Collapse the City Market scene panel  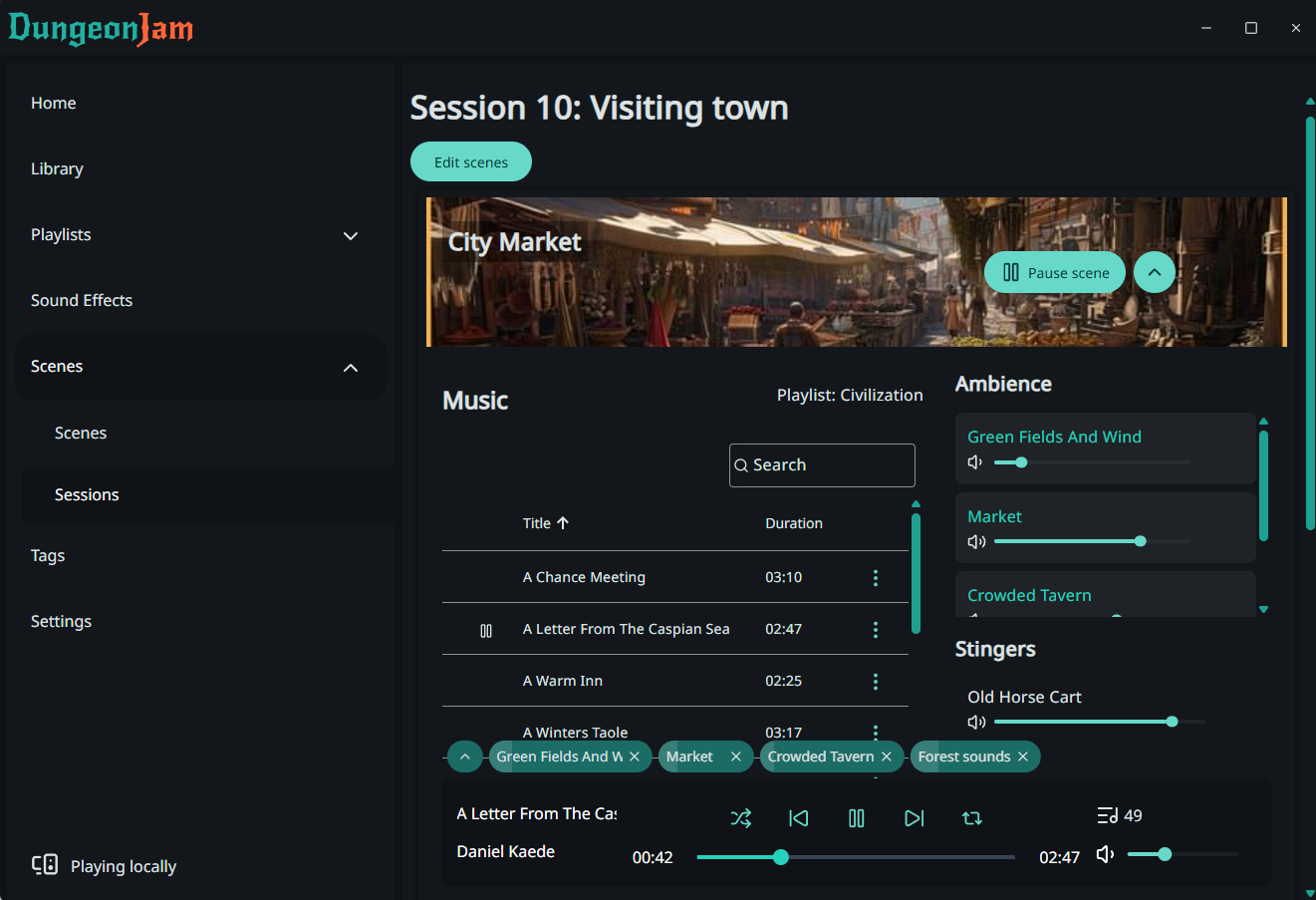click(x=1155, y=272)
